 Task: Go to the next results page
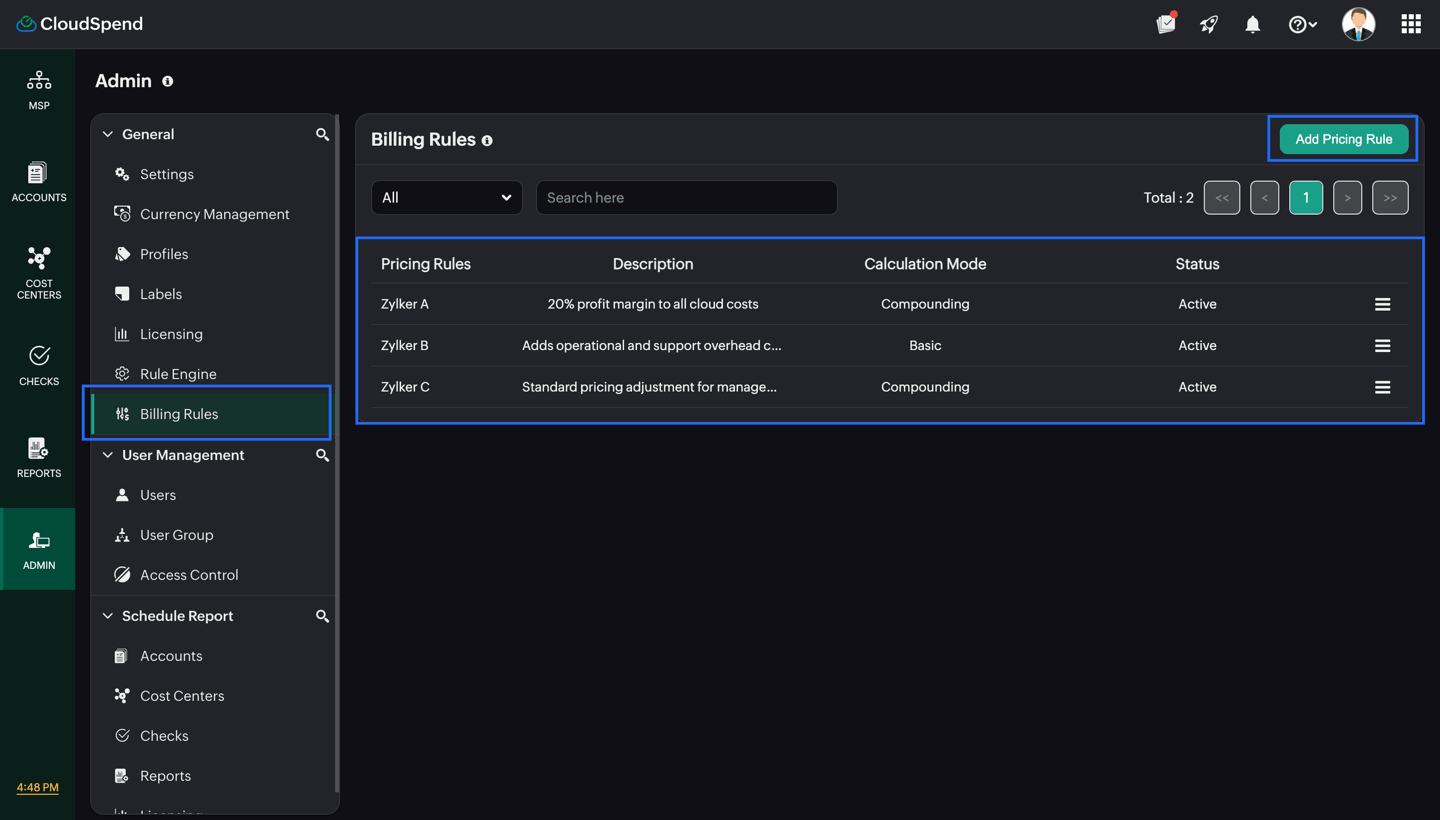pyautogui.click(x=1347, y=198)
